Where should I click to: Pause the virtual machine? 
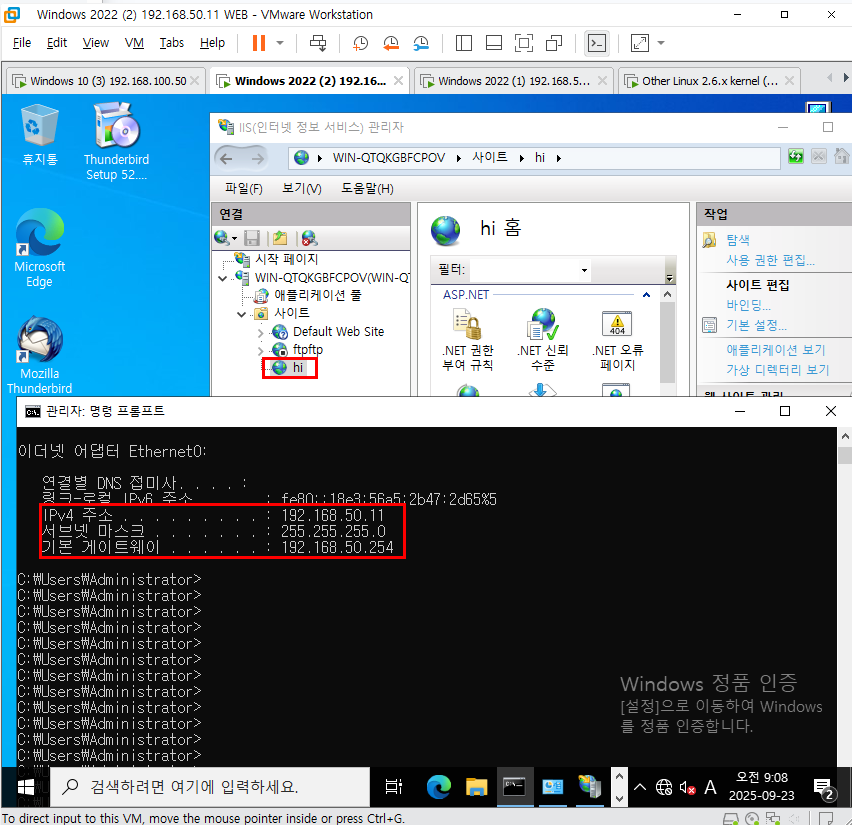click(259, 43)
